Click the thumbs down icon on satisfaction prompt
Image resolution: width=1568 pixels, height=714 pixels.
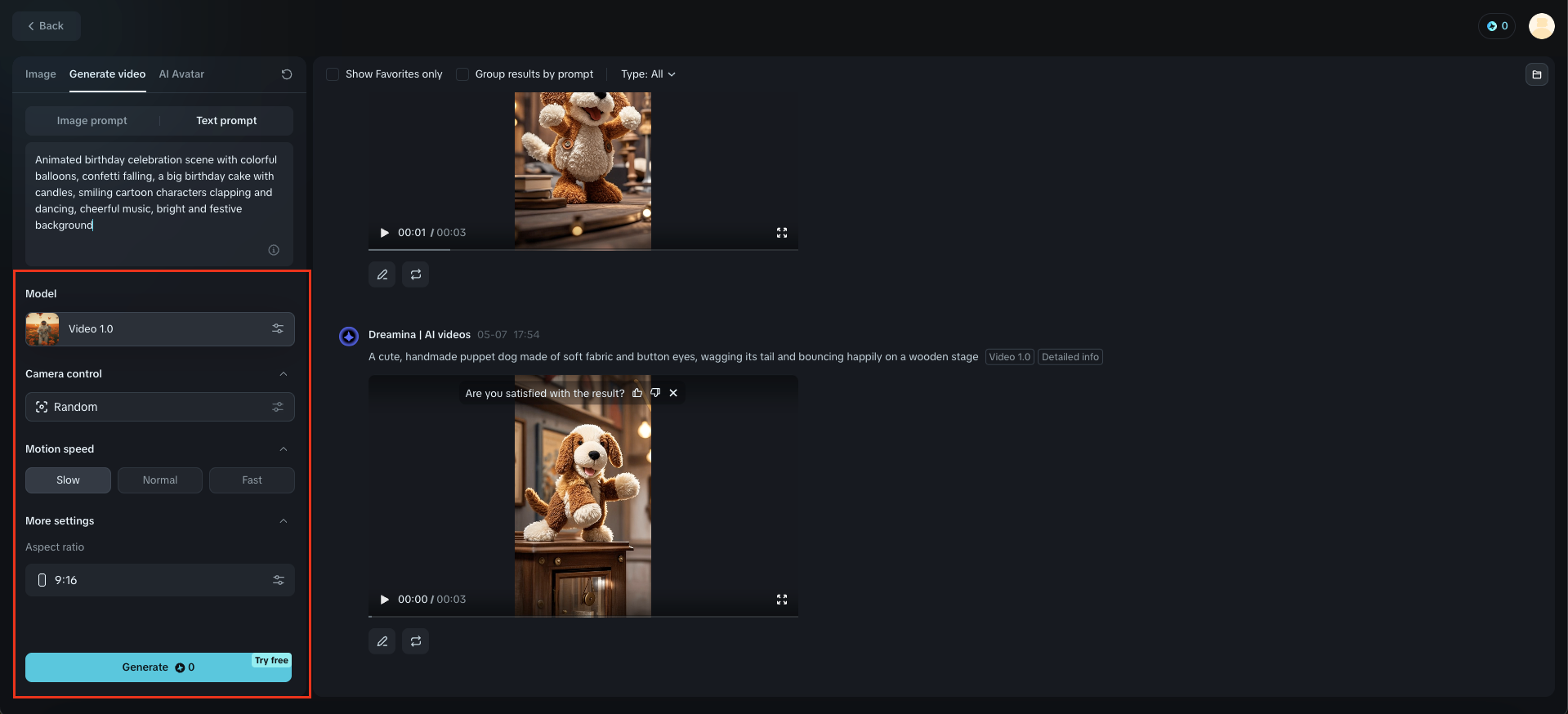pos(655,393)
